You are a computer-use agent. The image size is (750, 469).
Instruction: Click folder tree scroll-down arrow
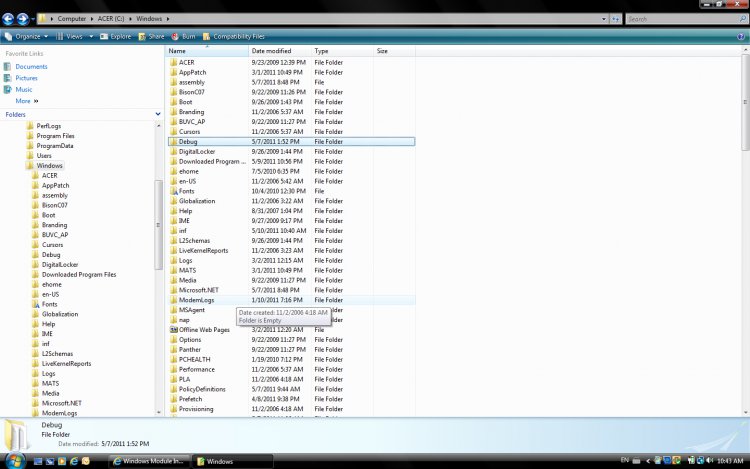pos(158,412)
